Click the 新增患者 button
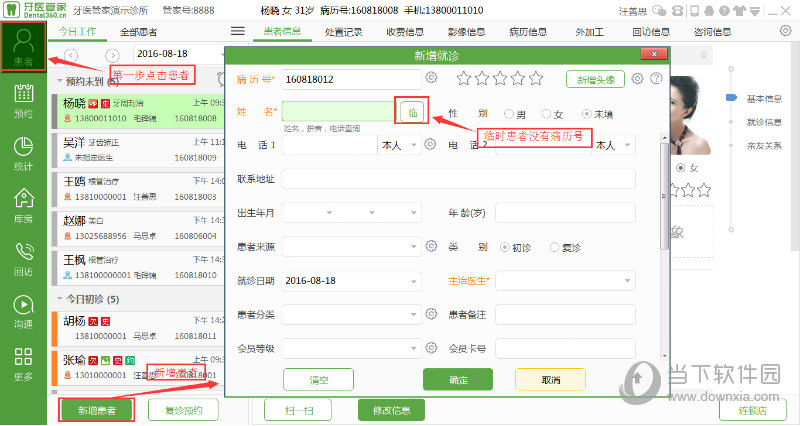This screenshot has height=426, width=804. (90, 409)
